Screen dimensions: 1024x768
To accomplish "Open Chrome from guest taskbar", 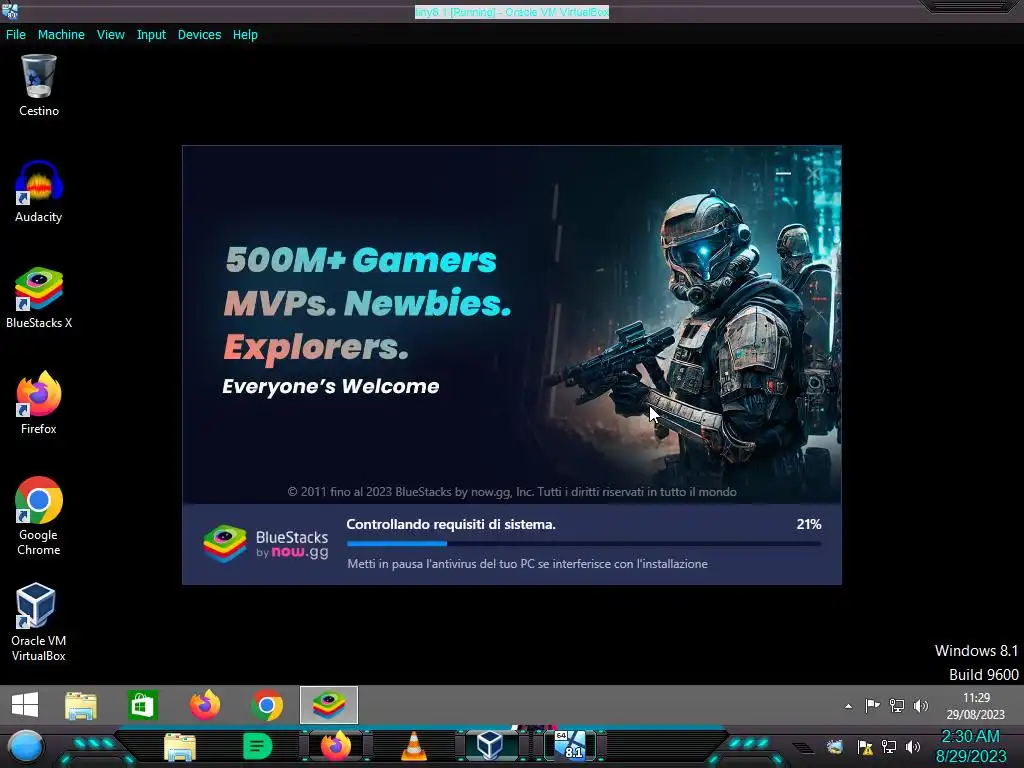I will coord(266,705).
